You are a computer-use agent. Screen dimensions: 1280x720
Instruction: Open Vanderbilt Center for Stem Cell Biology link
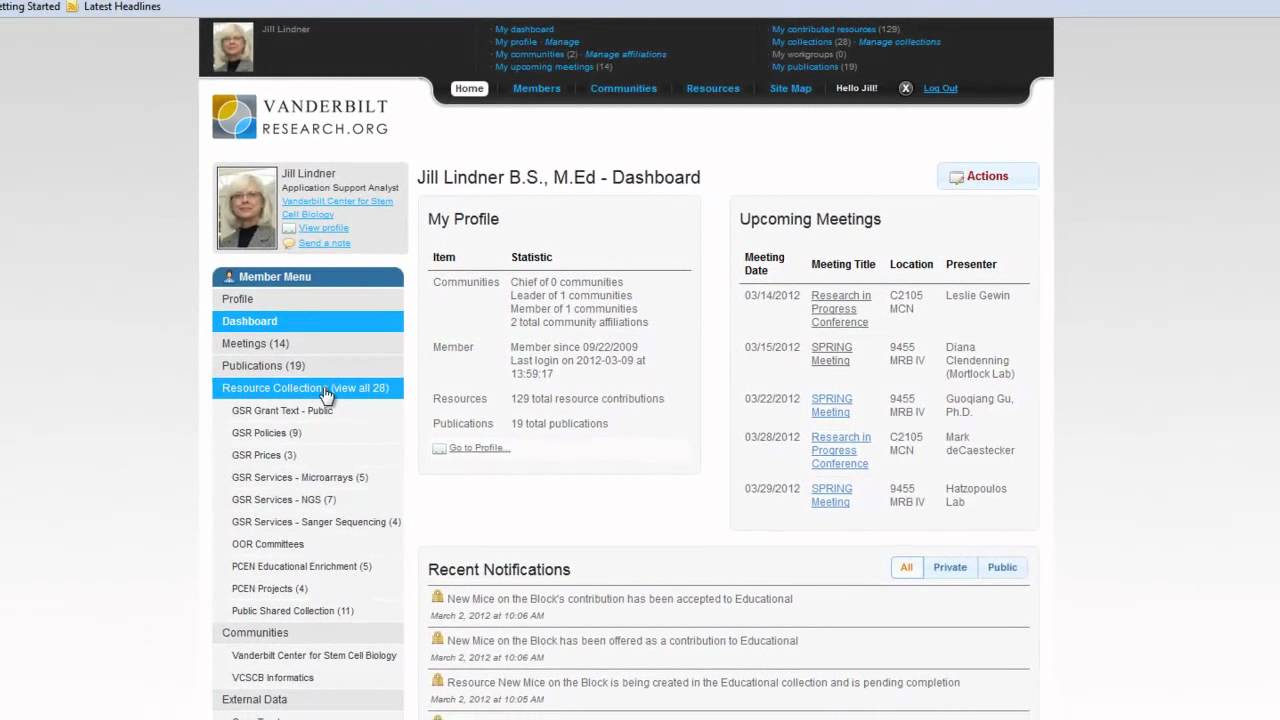(x=337, y=207)
